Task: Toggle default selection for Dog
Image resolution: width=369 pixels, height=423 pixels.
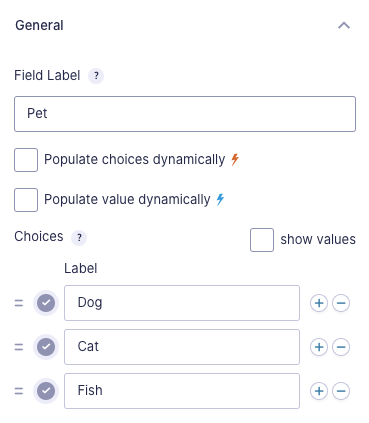Action: click(x=46, y=303)
